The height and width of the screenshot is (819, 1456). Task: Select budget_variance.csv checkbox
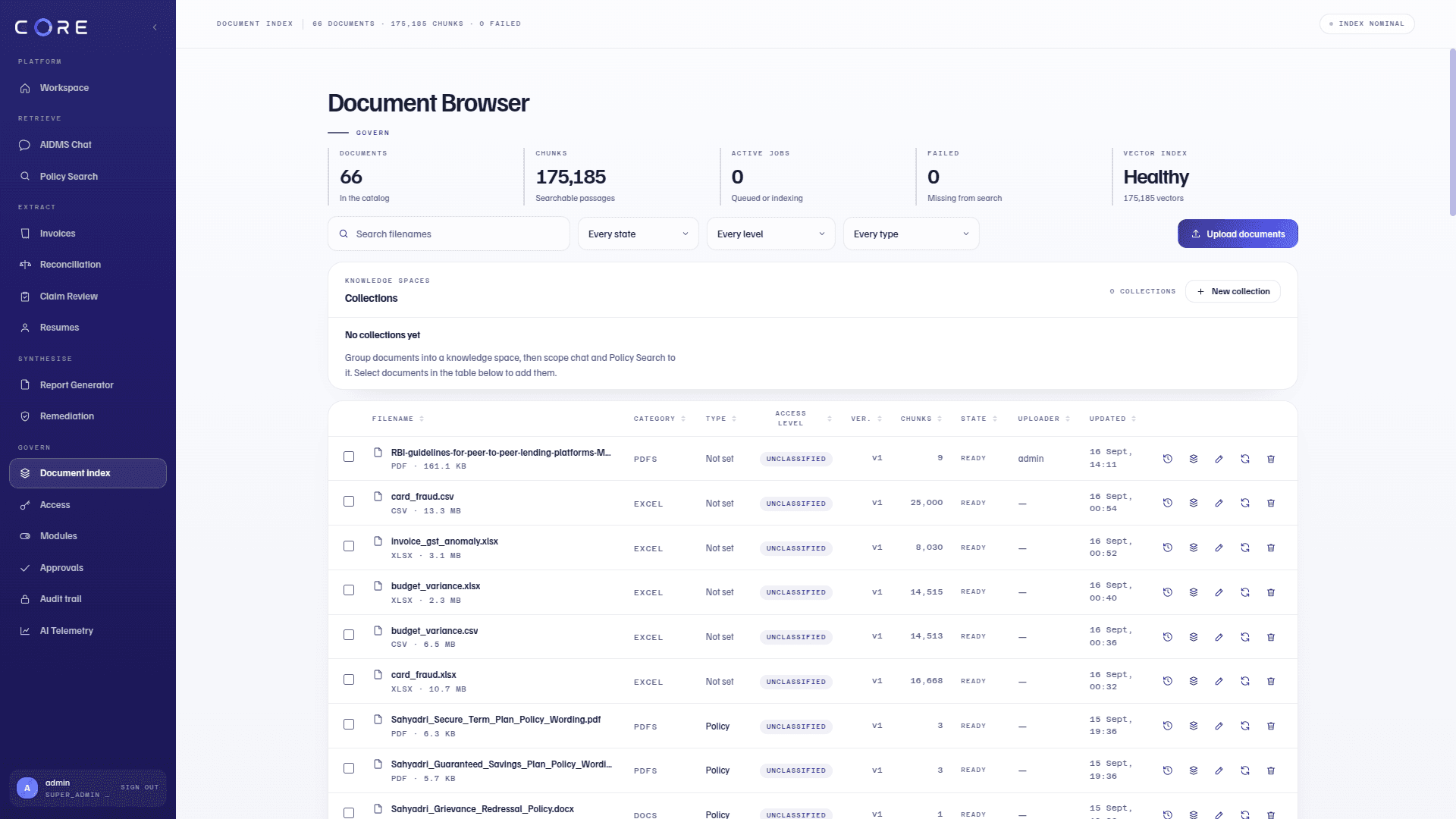coord(349,635)
